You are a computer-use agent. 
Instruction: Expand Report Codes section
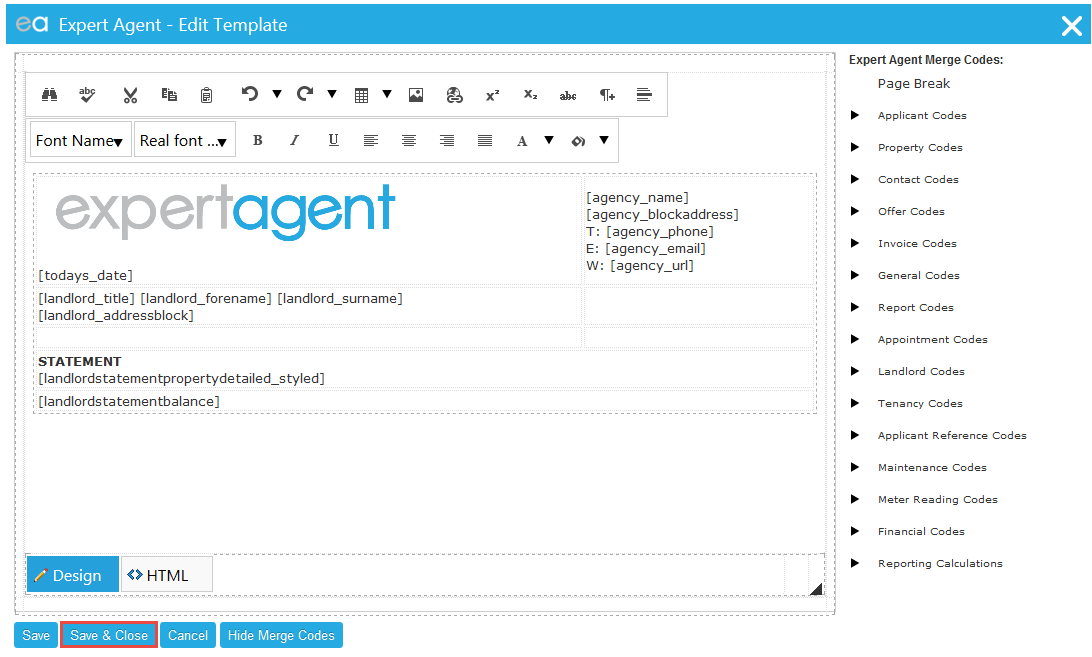pos(855,307)
